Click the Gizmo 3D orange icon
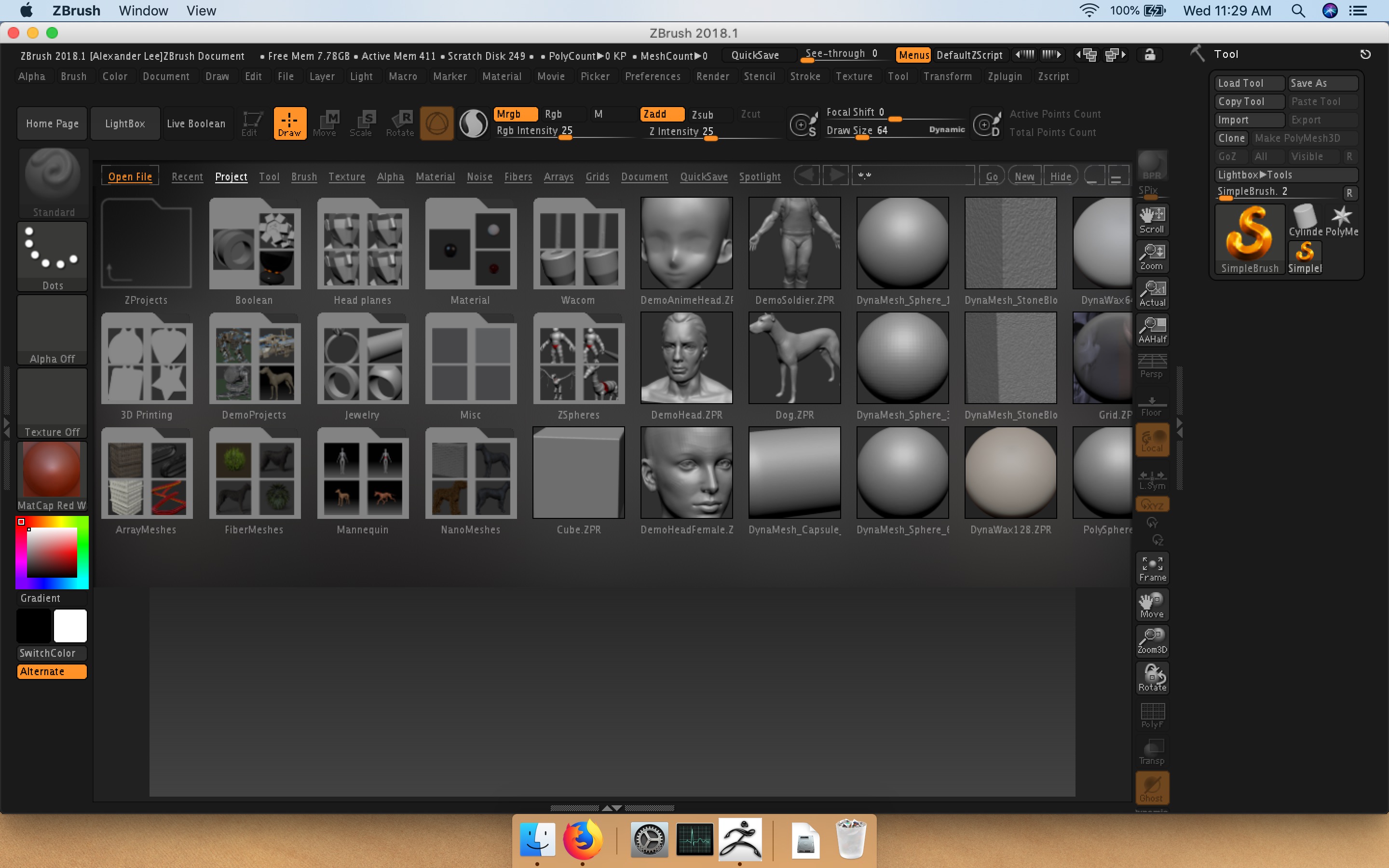Image resolution: width=1389 pixels, height=868 pixels. pyautogui.click(x=437, y=123)
